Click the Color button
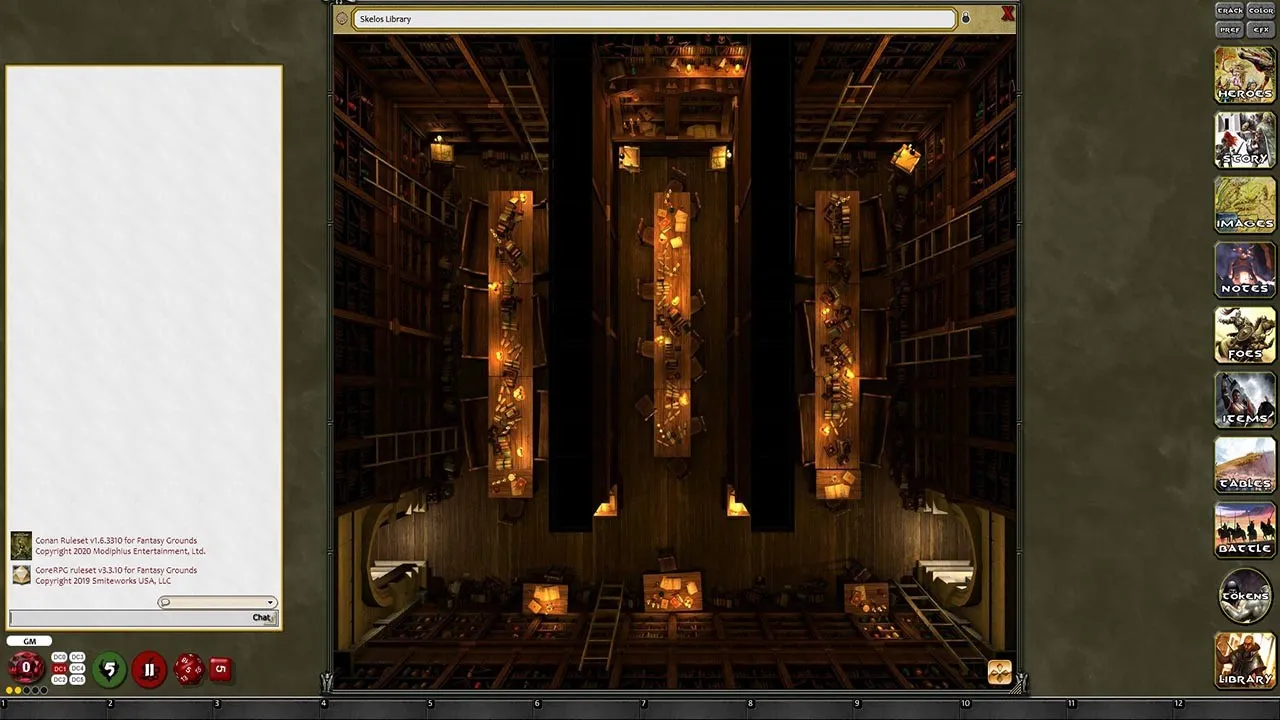Image resolution: width=1280 pixels, height=720 pixels. [x=1261, y=10]
